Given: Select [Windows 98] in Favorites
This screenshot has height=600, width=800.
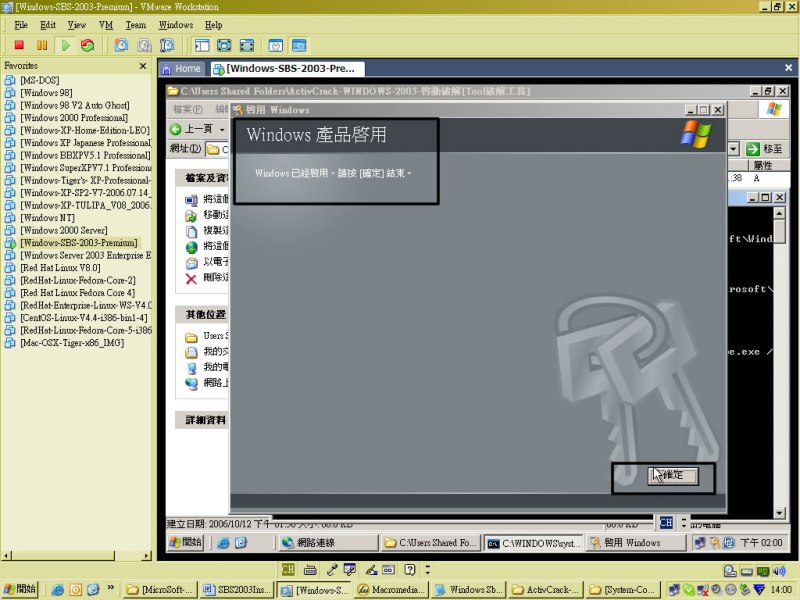Looking at the screenshot, I should coord(46,93).
